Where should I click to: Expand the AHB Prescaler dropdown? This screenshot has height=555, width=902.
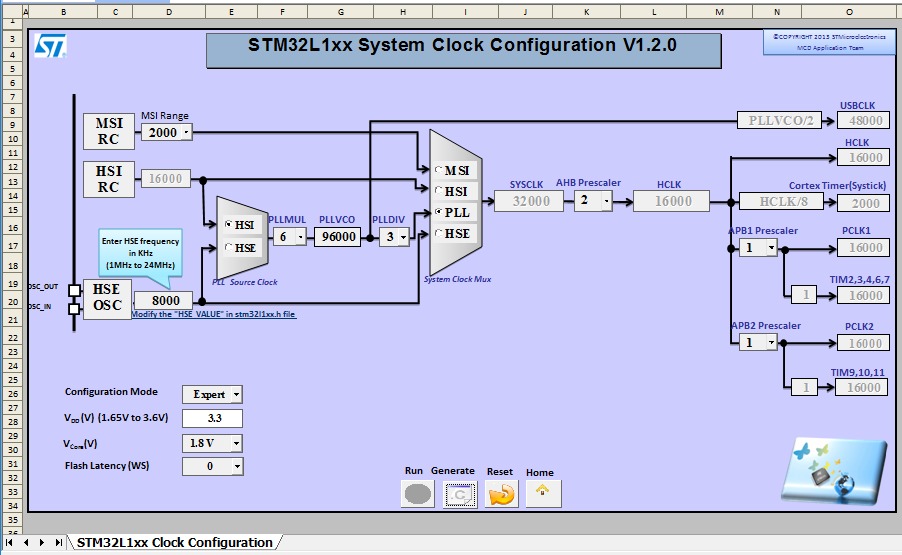(608, 201)
